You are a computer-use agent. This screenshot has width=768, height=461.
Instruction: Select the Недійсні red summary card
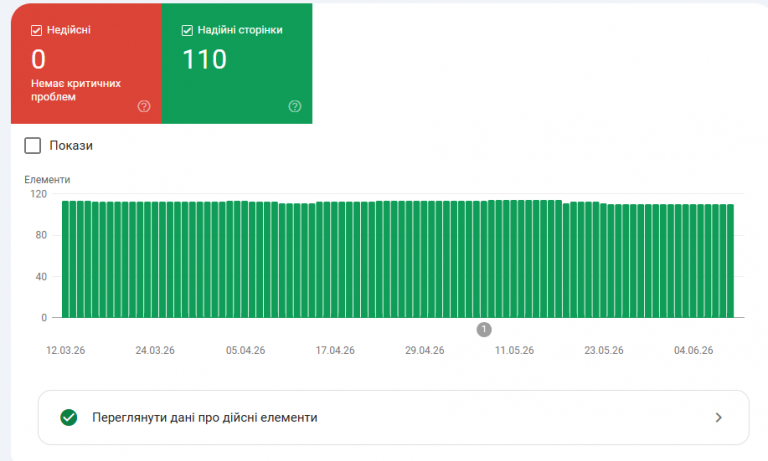click(x=86, y=64)
